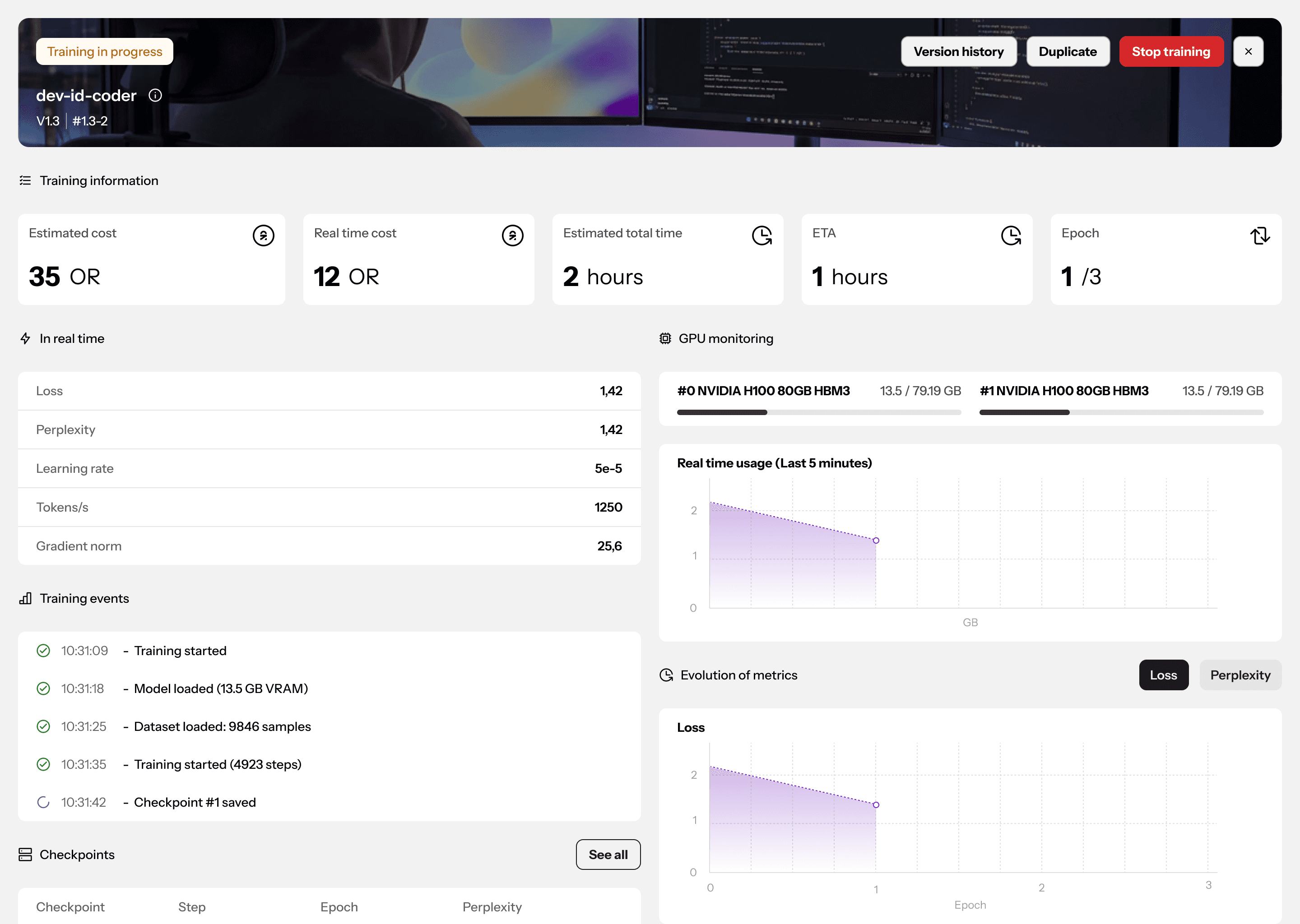Viewport: 1300px width, 924px height.
Task: Click the Real time cost currency icon
Action: (512, 235)
